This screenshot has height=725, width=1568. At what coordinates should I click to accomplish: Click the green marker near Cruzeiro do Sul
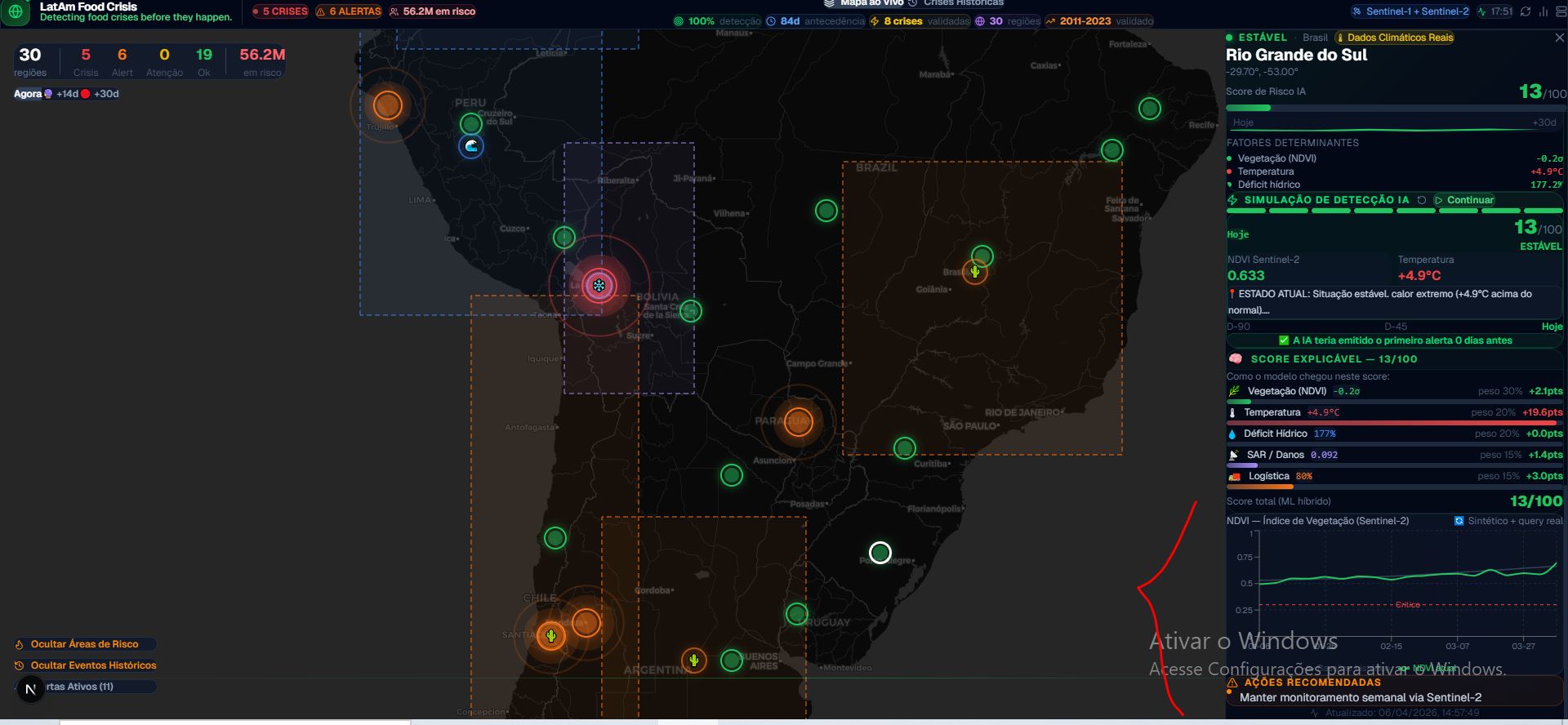click(x=471, y=124)
